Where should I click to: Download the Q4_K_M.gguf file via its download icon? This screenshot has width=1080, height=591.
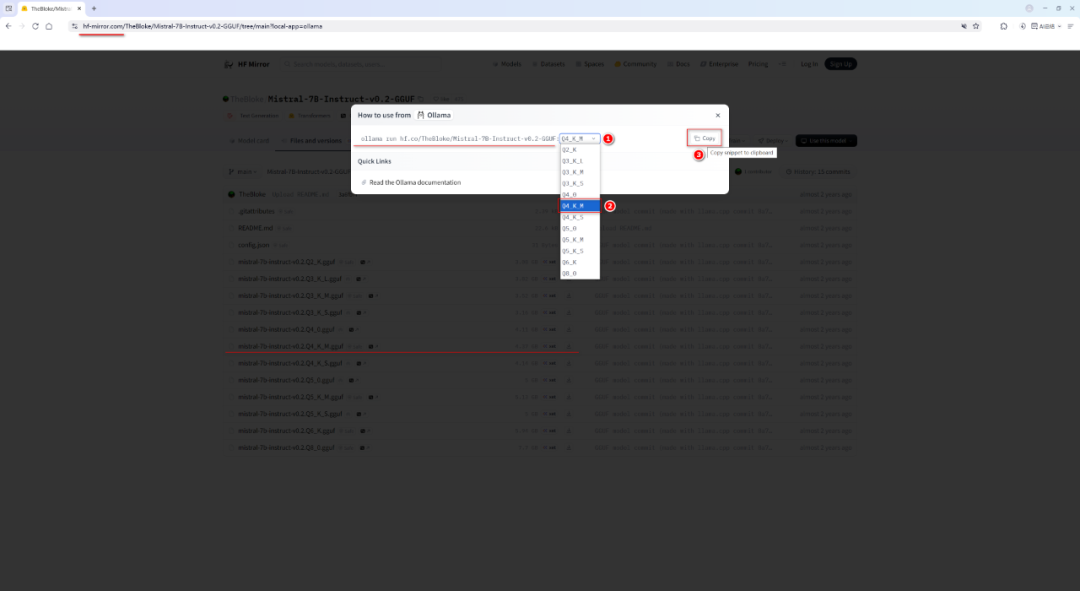pos(569,346)
